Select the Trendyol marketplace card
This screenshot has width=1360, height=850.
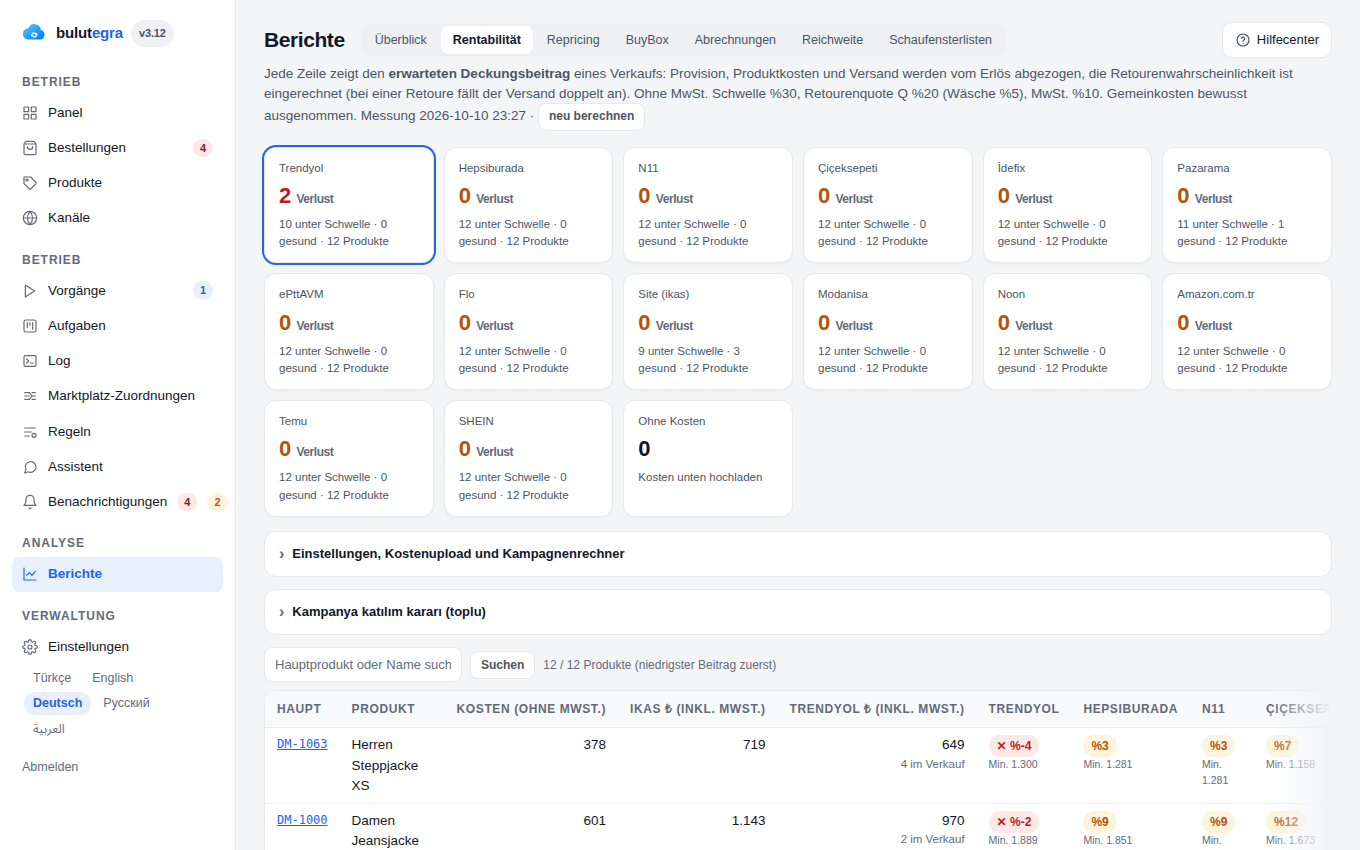pyautogui.click(x=349, y=205)
